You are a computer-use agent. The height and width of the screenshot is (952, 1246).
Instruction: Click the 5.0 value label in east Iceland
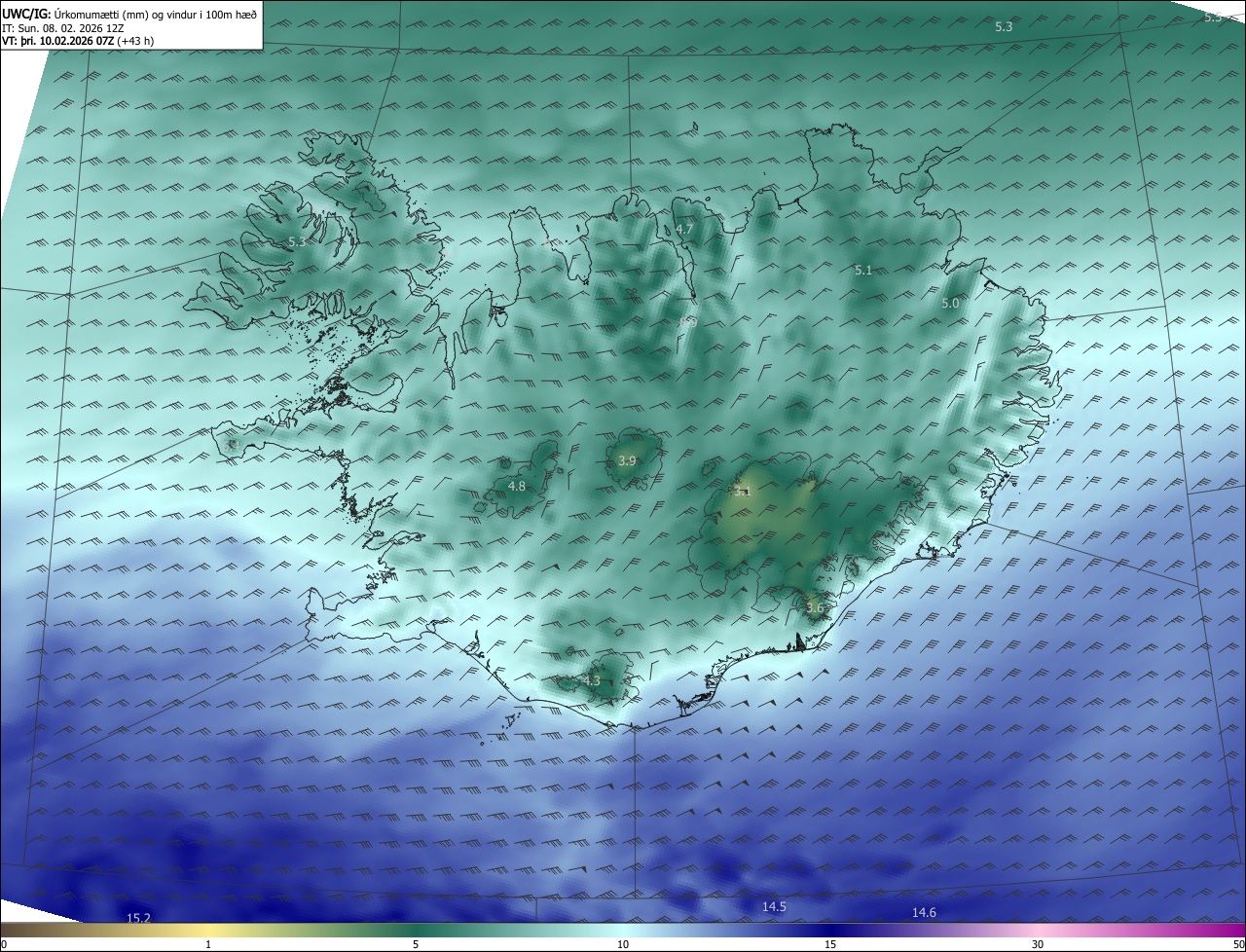pyautogui.click(x=950, y=304)
